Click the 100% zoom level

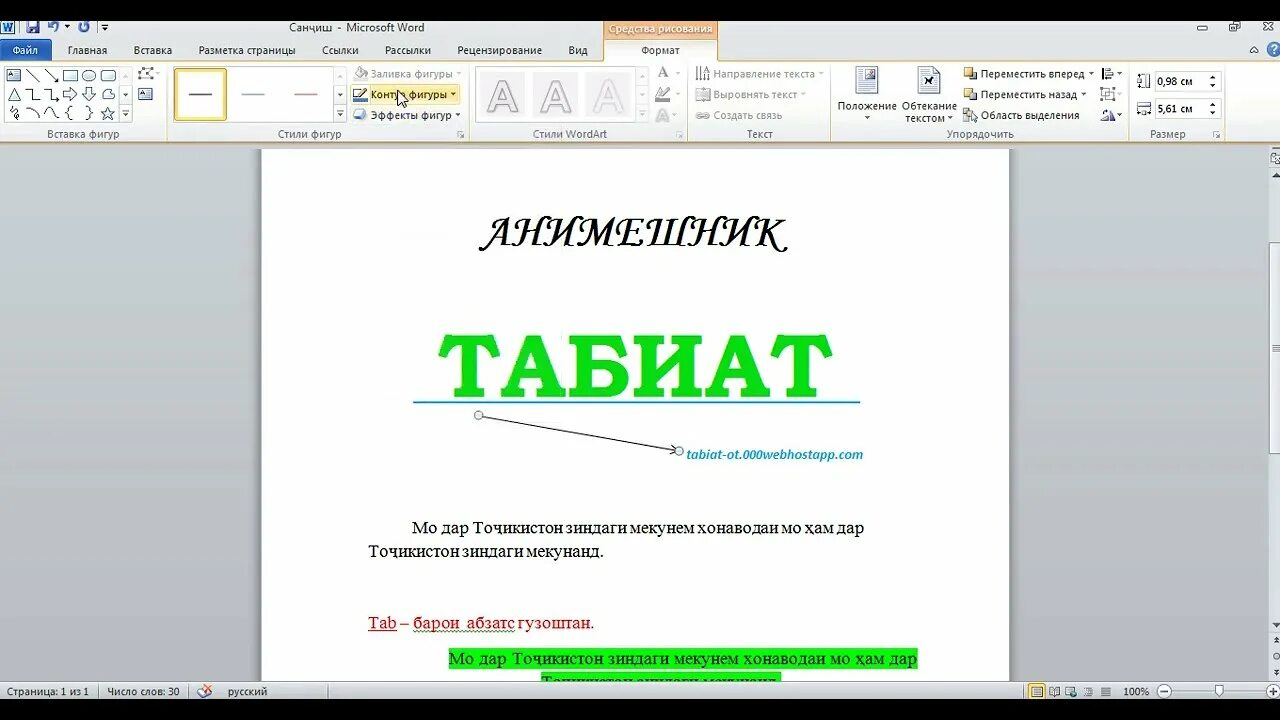coord(1136,691)
